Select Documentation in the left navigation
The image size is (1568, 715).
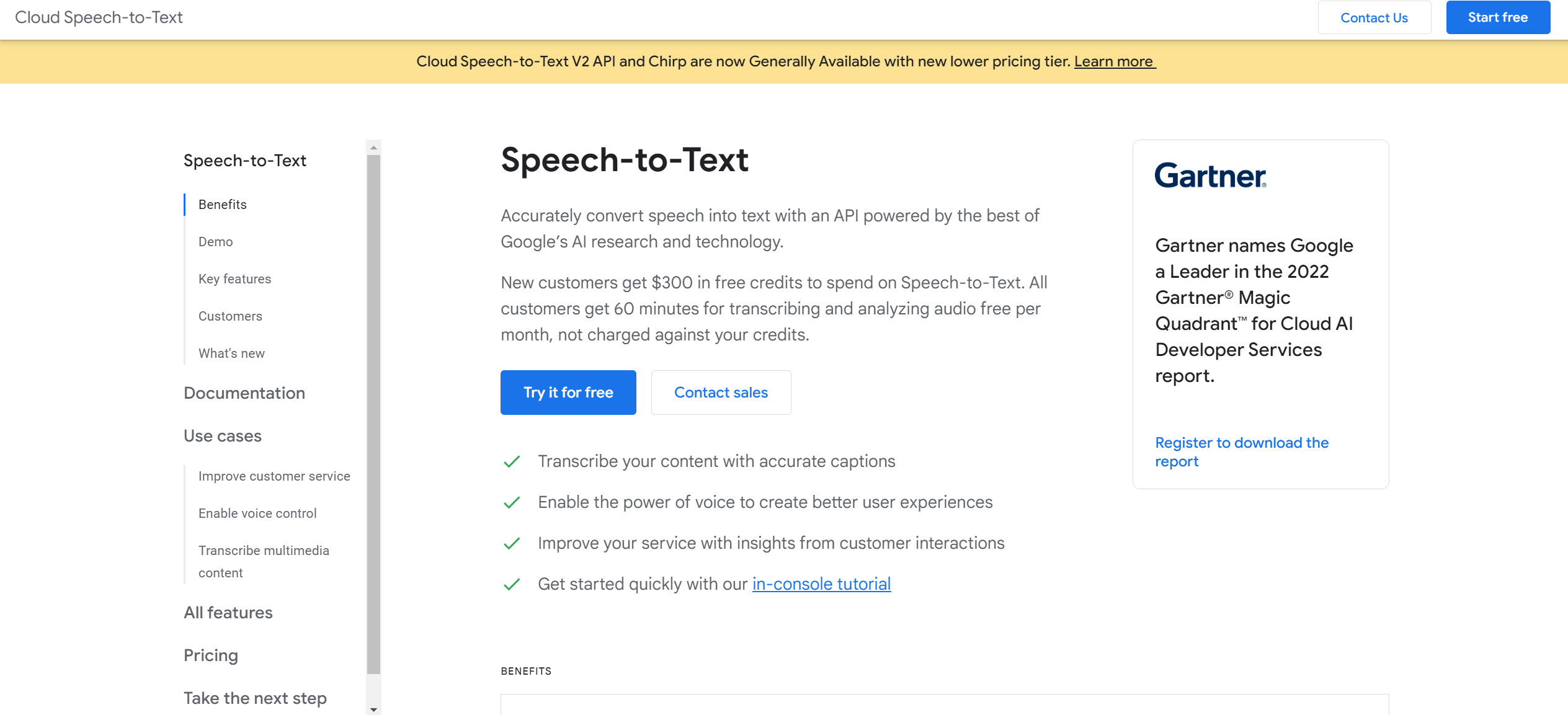click(x=244, y=393)
